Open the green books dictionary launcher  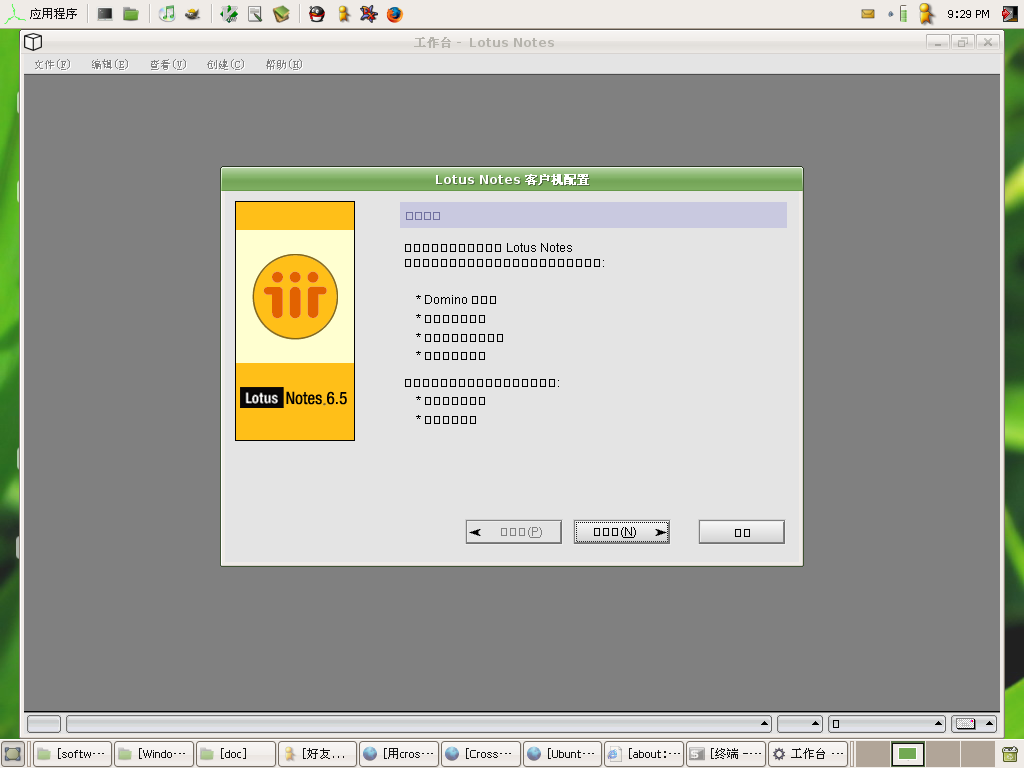pyautogui.click(x=281, y=14)
